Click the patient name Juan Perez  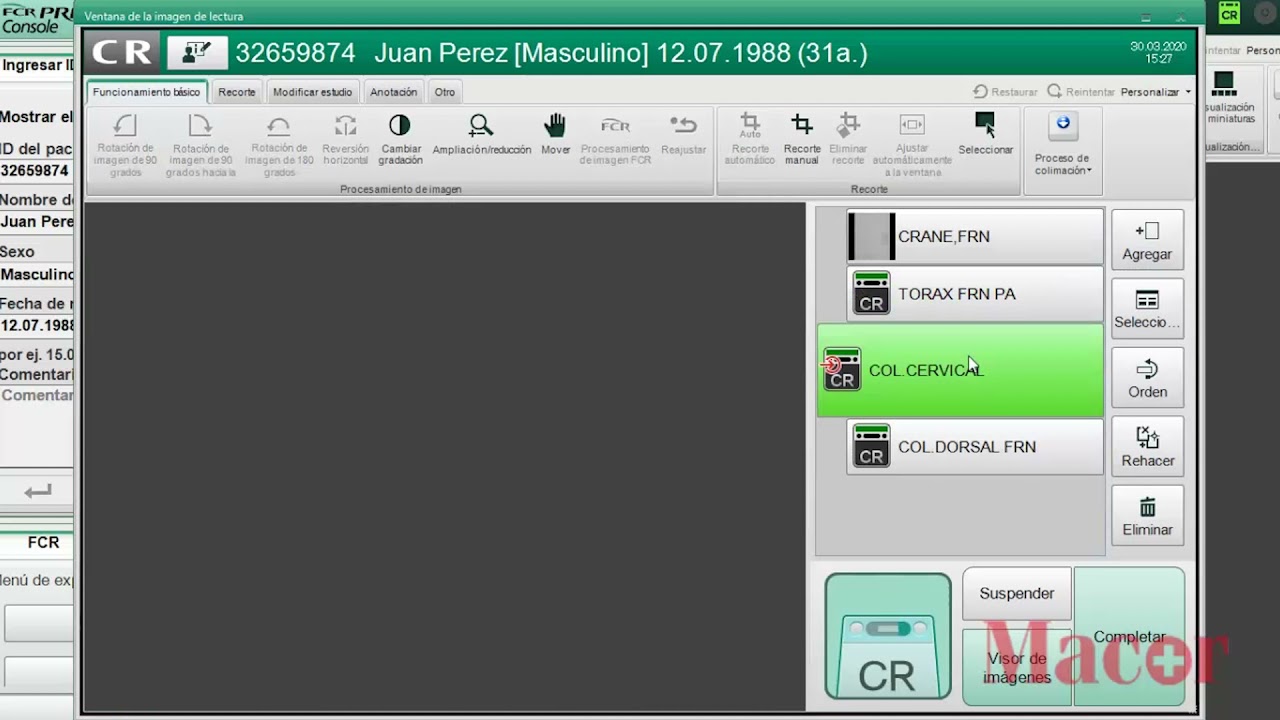pos(440,53)
